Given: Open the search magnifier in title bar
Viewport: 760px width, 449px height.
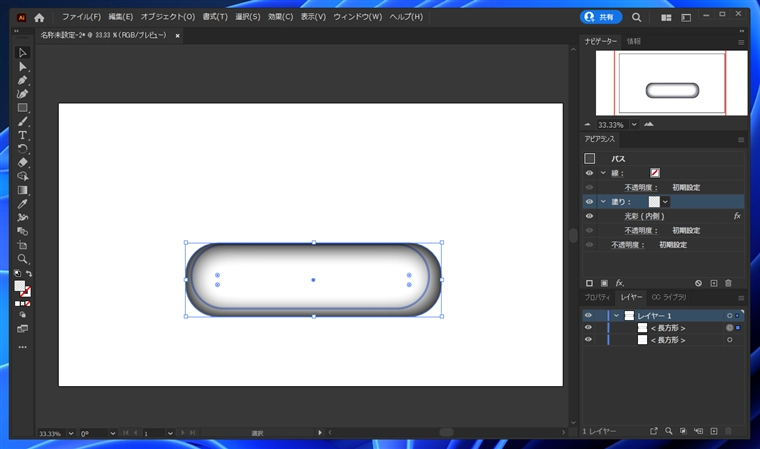Looking at the screenshot, I should click(636, 17).
